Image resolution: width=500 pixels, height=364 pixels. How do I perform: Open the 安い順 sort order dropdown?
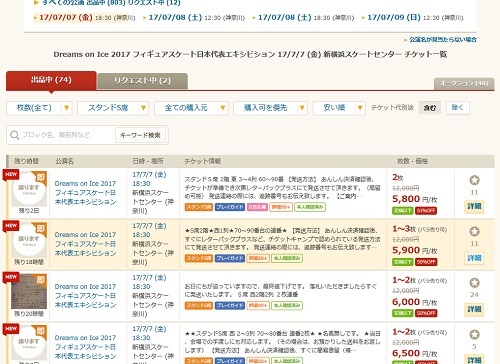point(339,108)
